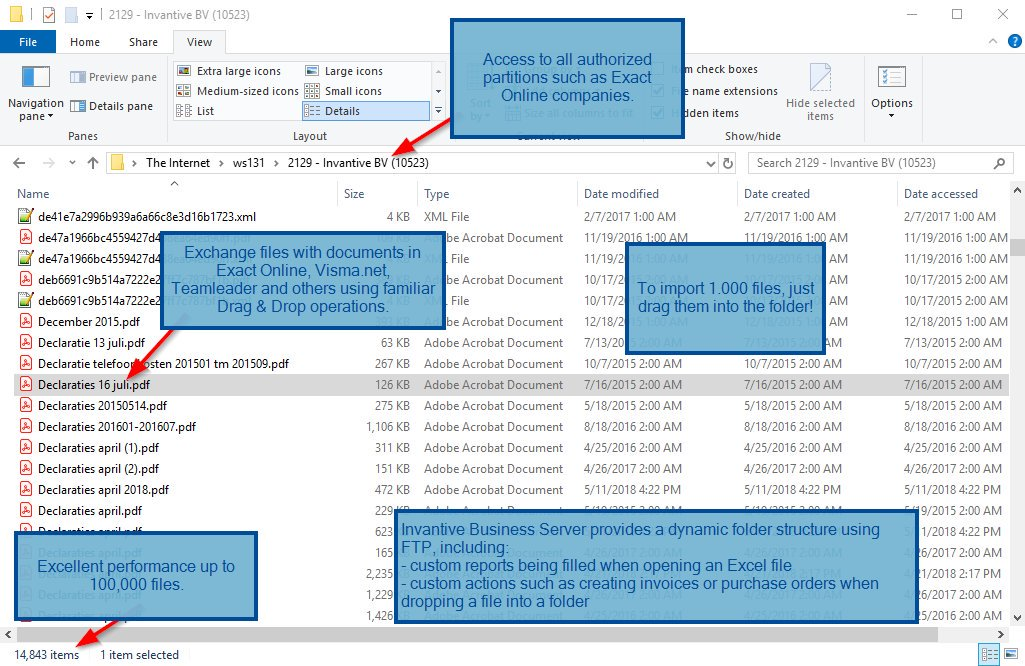
Task: Click the vertical scrollbar down arrow
Action: [x=1017, y=617]
